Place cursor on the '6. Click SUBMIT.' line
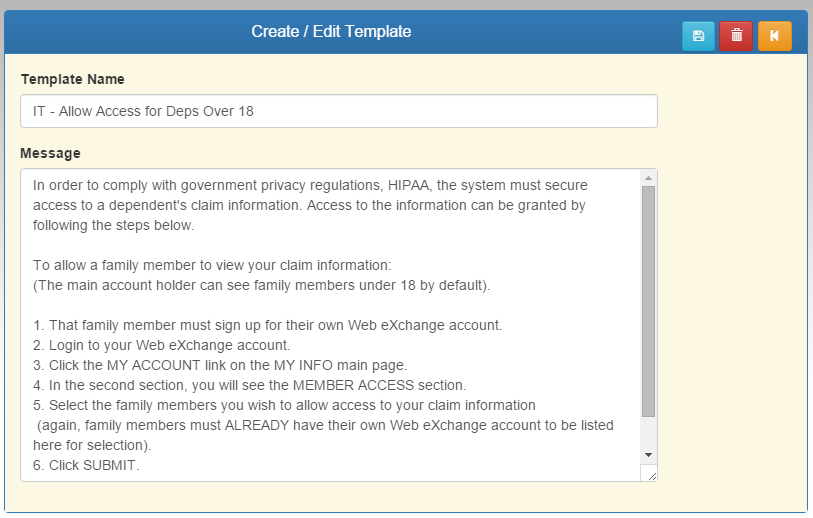The image size is (813, 518). coord(88,464)
